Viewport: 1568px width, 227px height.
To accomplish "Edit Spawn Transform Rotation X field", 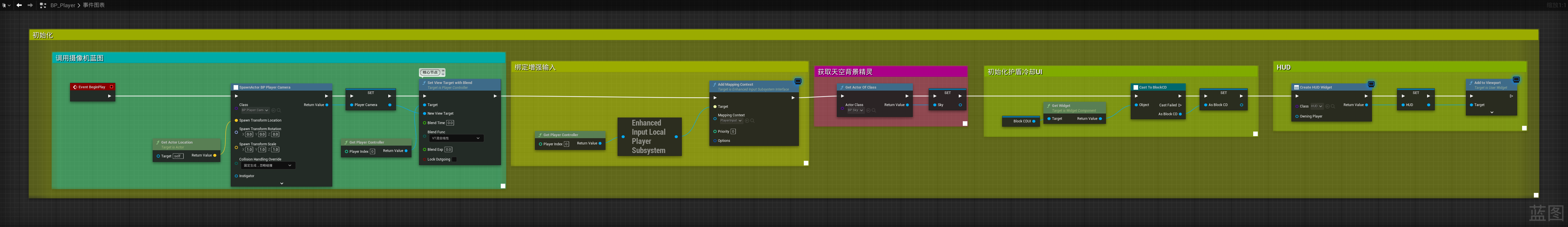I will coord(249,134).
